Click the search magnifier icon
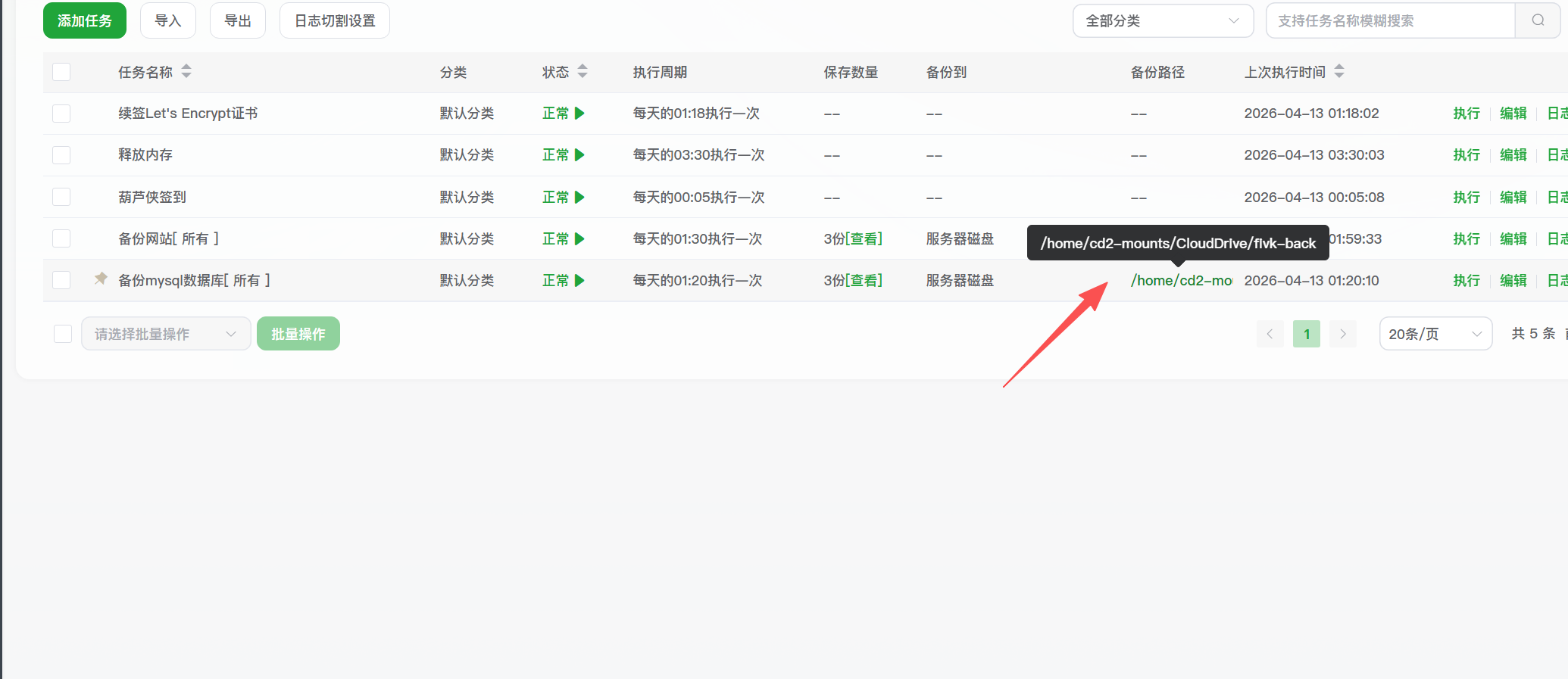Viewport: 1568px width, 679px height. pyautogui.click(x=1537, y=20)
